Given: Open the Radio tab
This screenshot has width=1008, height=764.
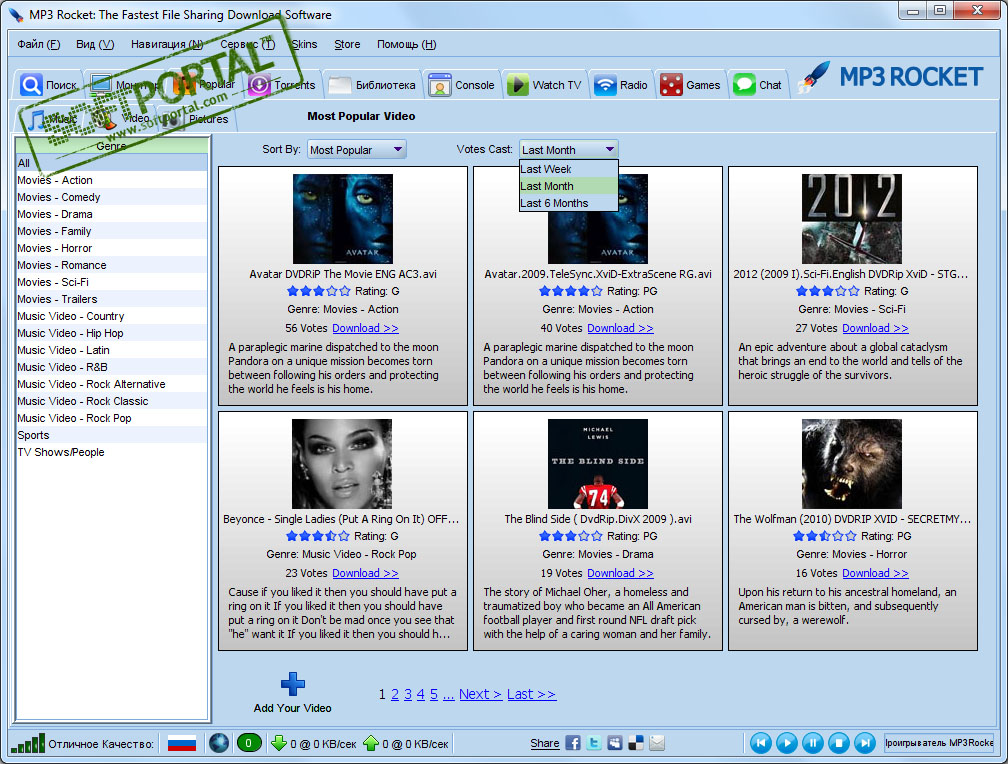Looking at the screenshot, I should coord(621,85).
